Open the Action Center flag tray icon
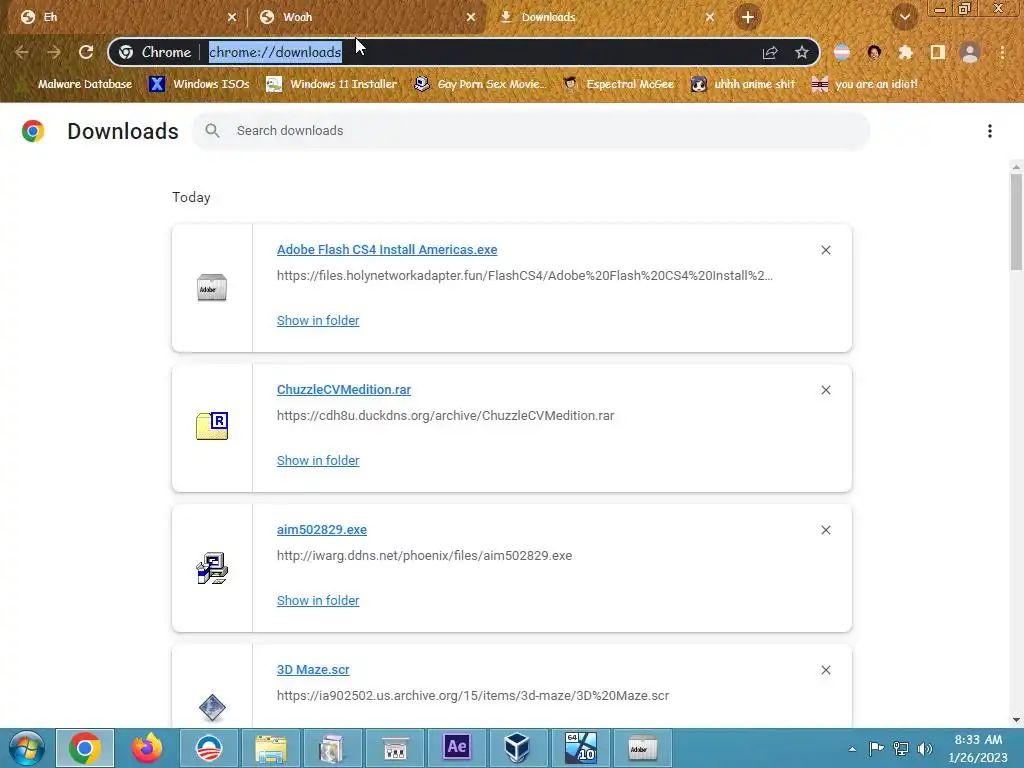The image size is (1024, 768). (x=876, y=748)
